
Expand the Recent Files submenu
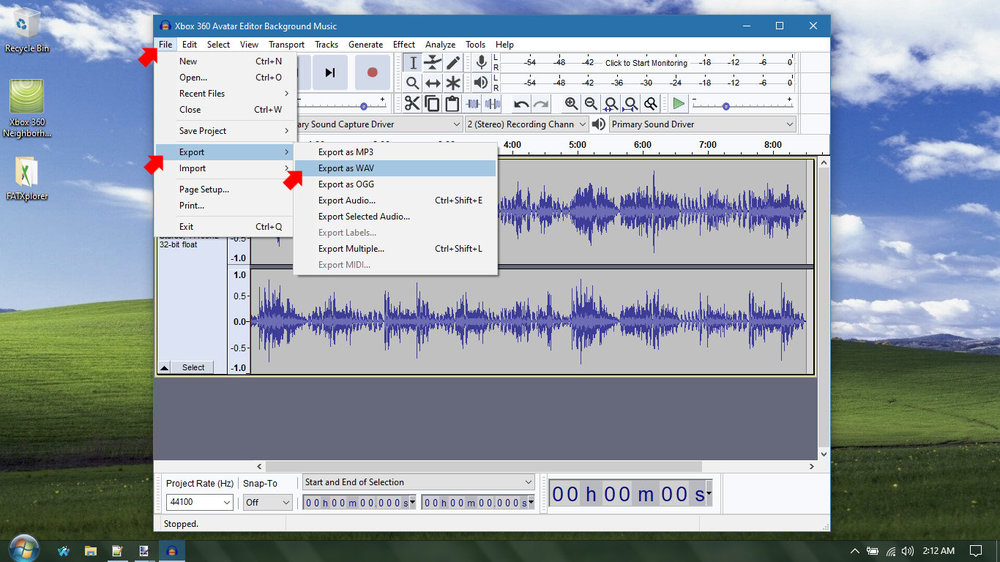(224, 93)
